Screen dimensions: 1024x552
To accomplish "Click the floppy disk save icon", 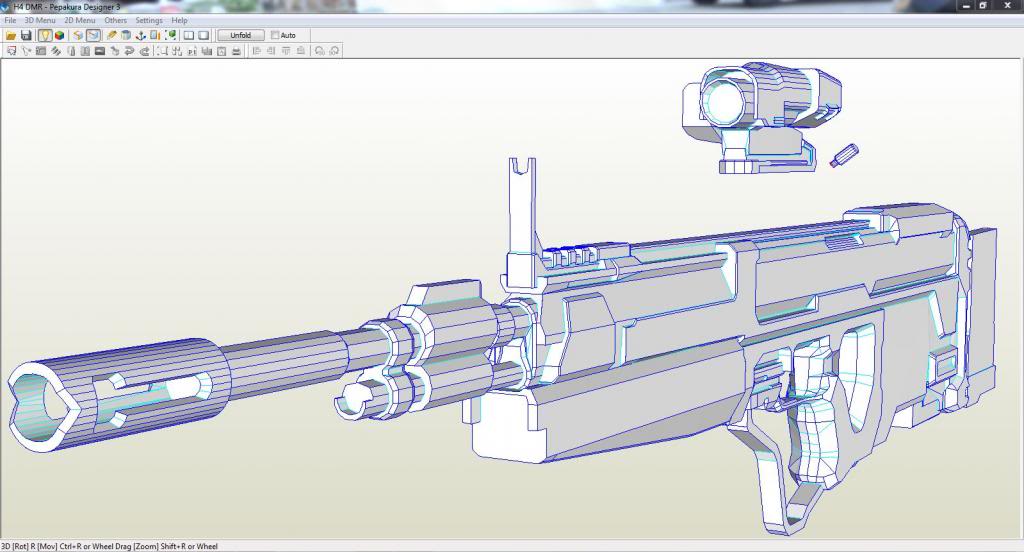I will coord(26,35).
